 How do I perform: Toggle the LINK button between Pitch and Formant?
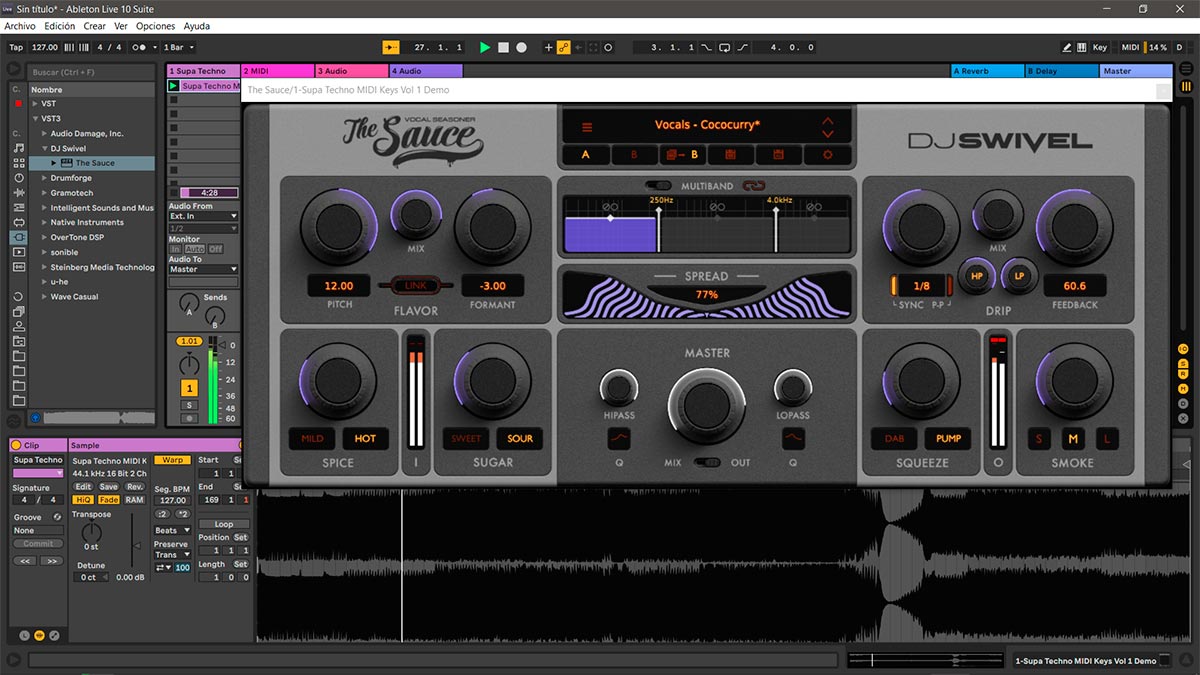[x=415, y=286]
